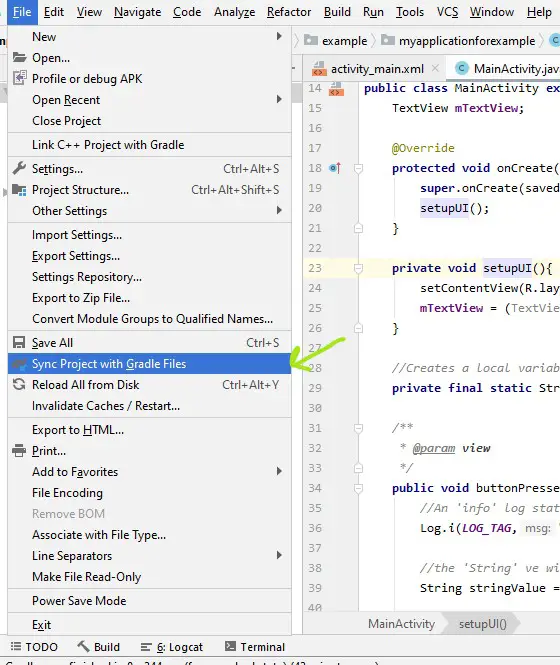Click the Build hammer icon in bottom bar
Viewport: 560px width, 665px height.
(83, 646)
